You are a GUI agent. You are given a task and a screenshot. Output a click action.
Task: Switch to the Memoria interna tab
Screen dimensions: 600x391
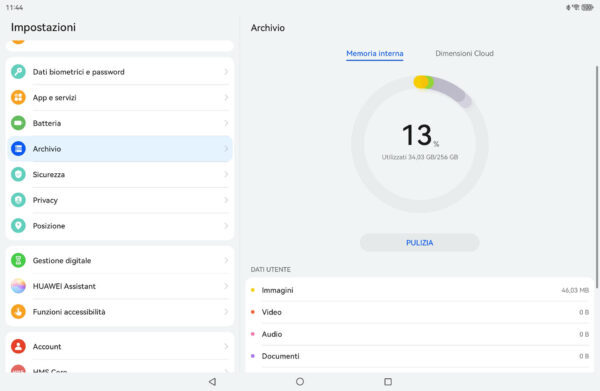(375, 54)
